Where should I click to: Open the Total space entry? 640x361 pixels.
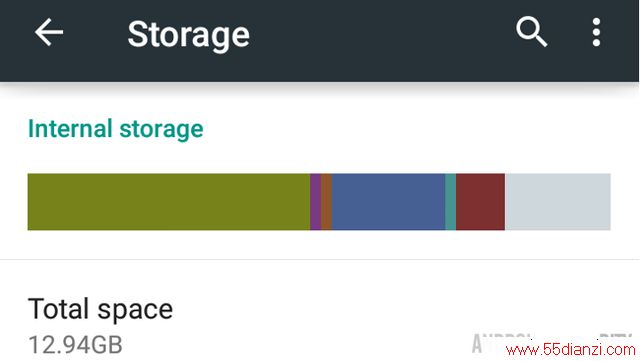click(319, 325)
